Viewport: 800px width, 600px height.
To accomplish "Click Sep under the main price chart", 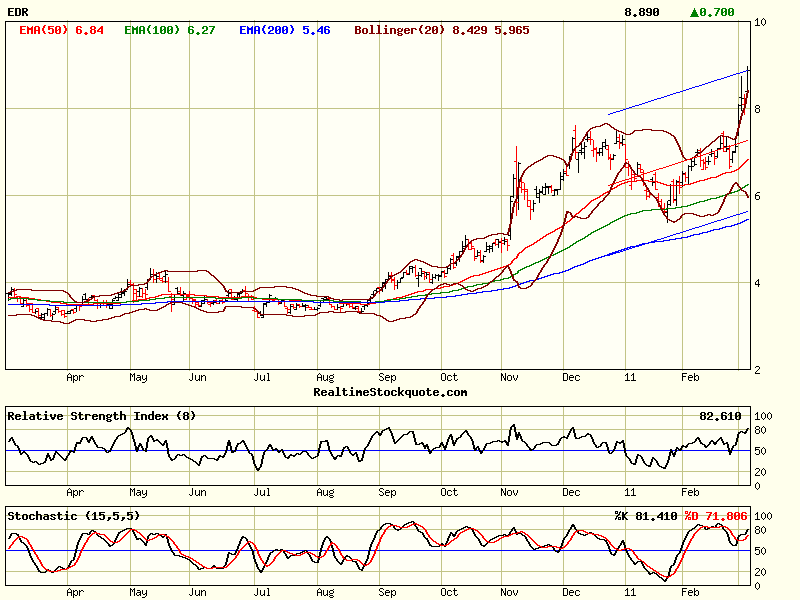I will 387,378.
